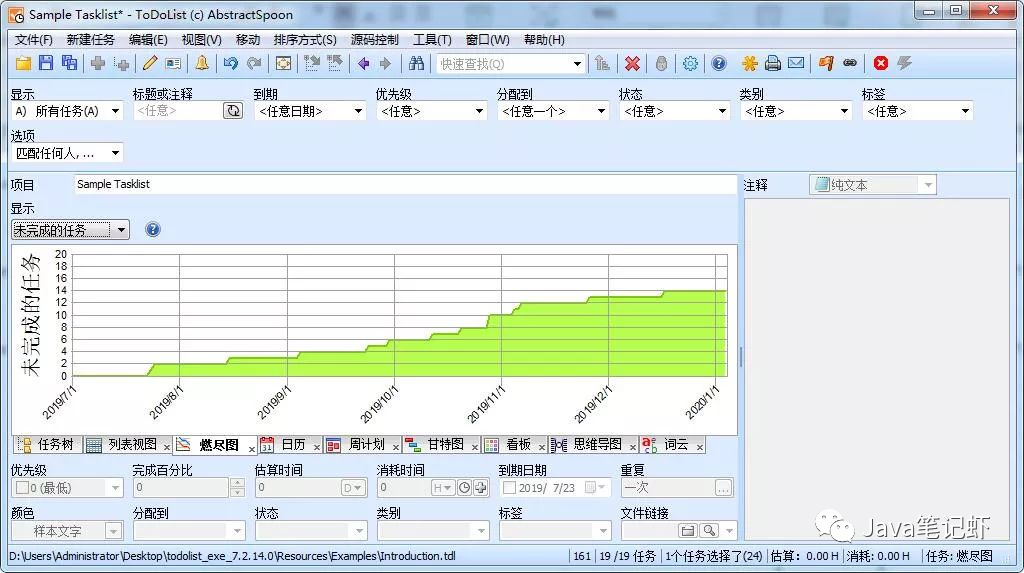This screenshot has width=1024, height=573.
Task: Click the 颜色 样本文字 color picker
Action: tap(66, 531)
